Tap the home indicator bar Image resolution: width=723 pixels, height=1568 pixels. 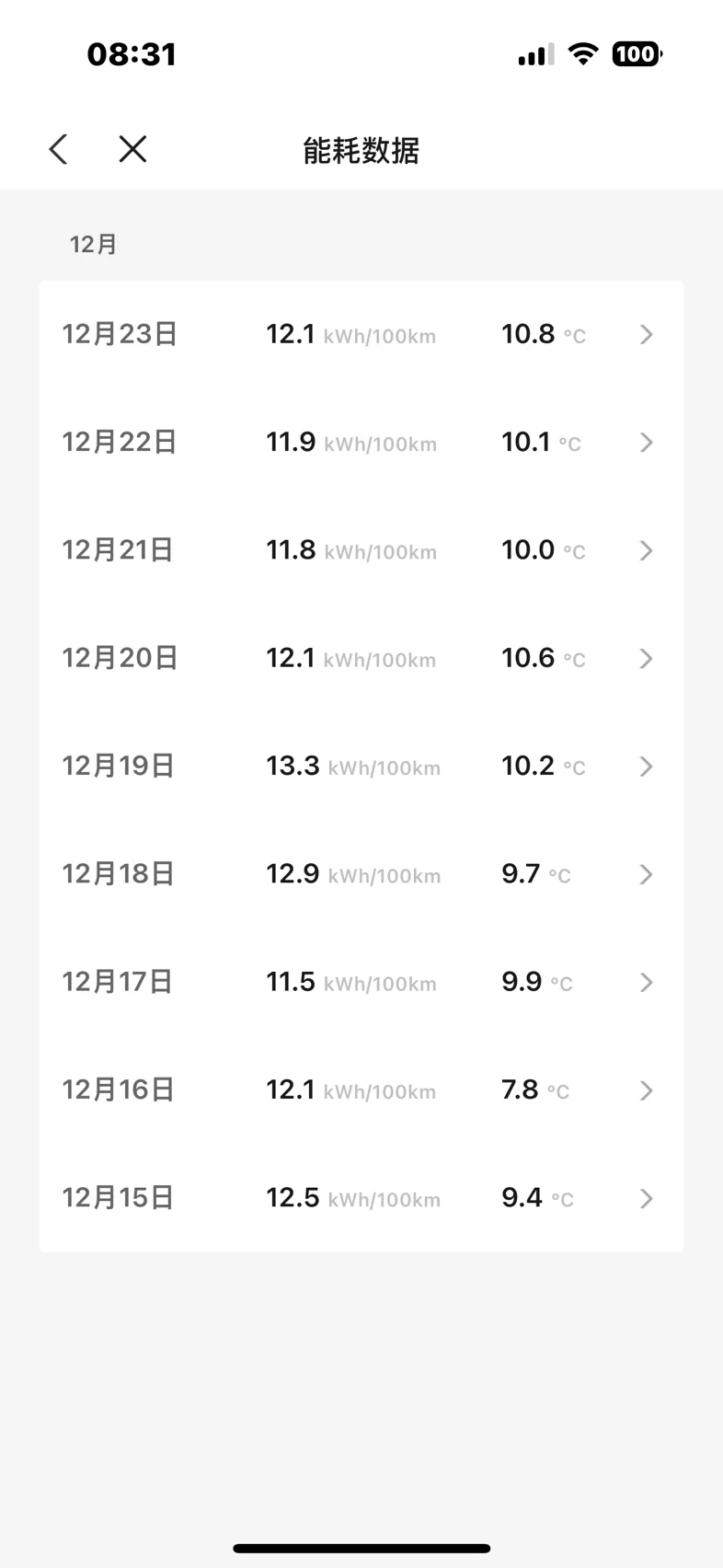(361, 1549)
